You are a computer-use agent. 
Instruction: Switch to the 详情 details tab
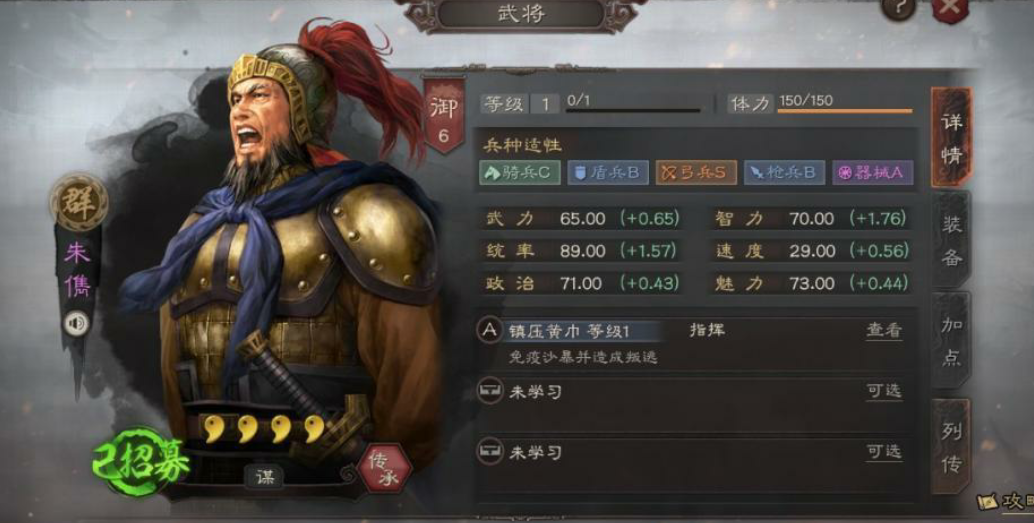point(951,137)
